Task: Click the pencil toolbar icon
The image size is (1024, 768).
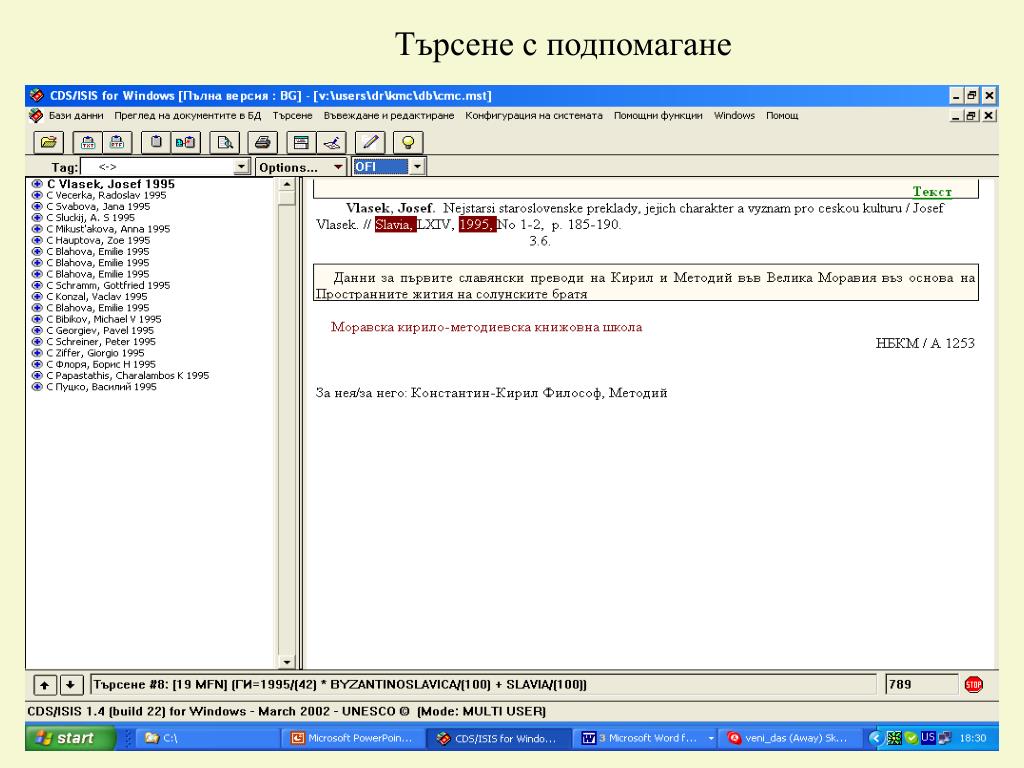Action: tap(370, 142)
